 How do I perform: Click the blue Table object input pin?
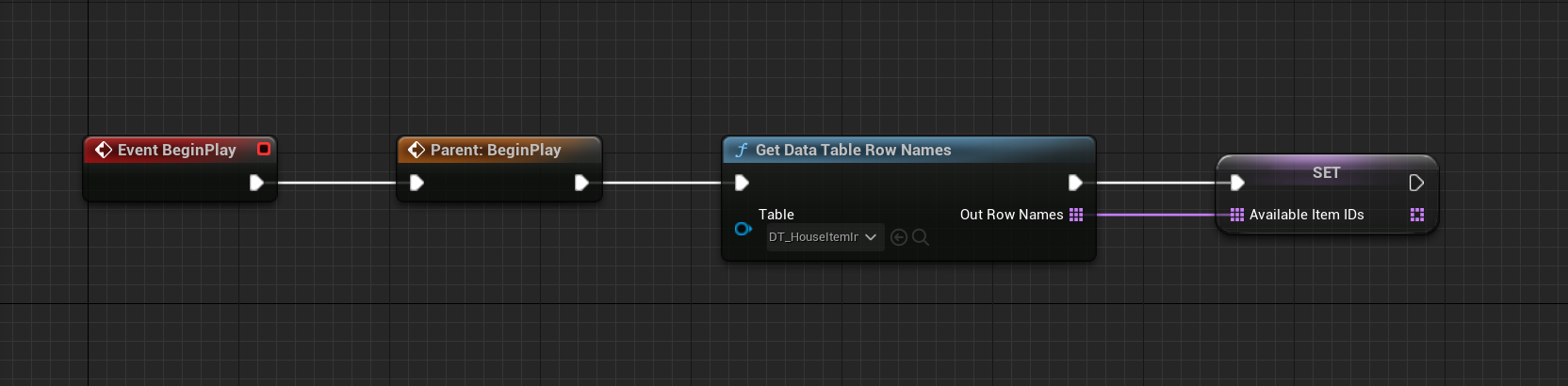(x=743, y=229)
